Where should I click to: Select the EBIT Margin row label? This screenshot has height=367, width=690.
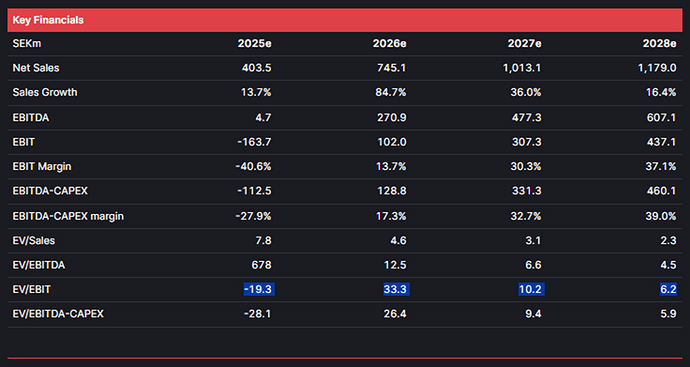(x=42, y=166)
